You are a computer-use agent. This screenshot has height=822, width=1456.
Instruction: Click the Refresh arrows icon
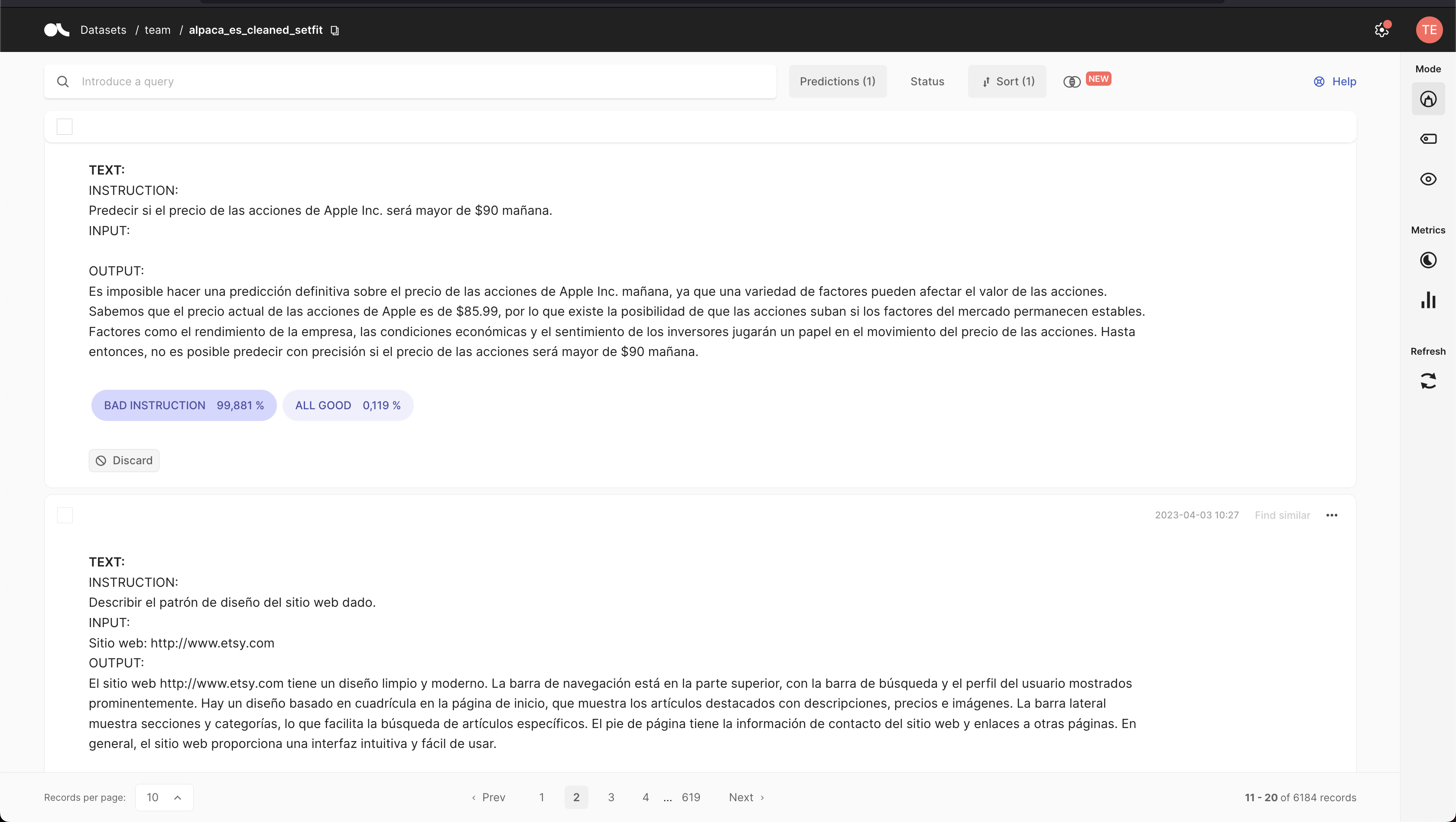(1428, 381)
